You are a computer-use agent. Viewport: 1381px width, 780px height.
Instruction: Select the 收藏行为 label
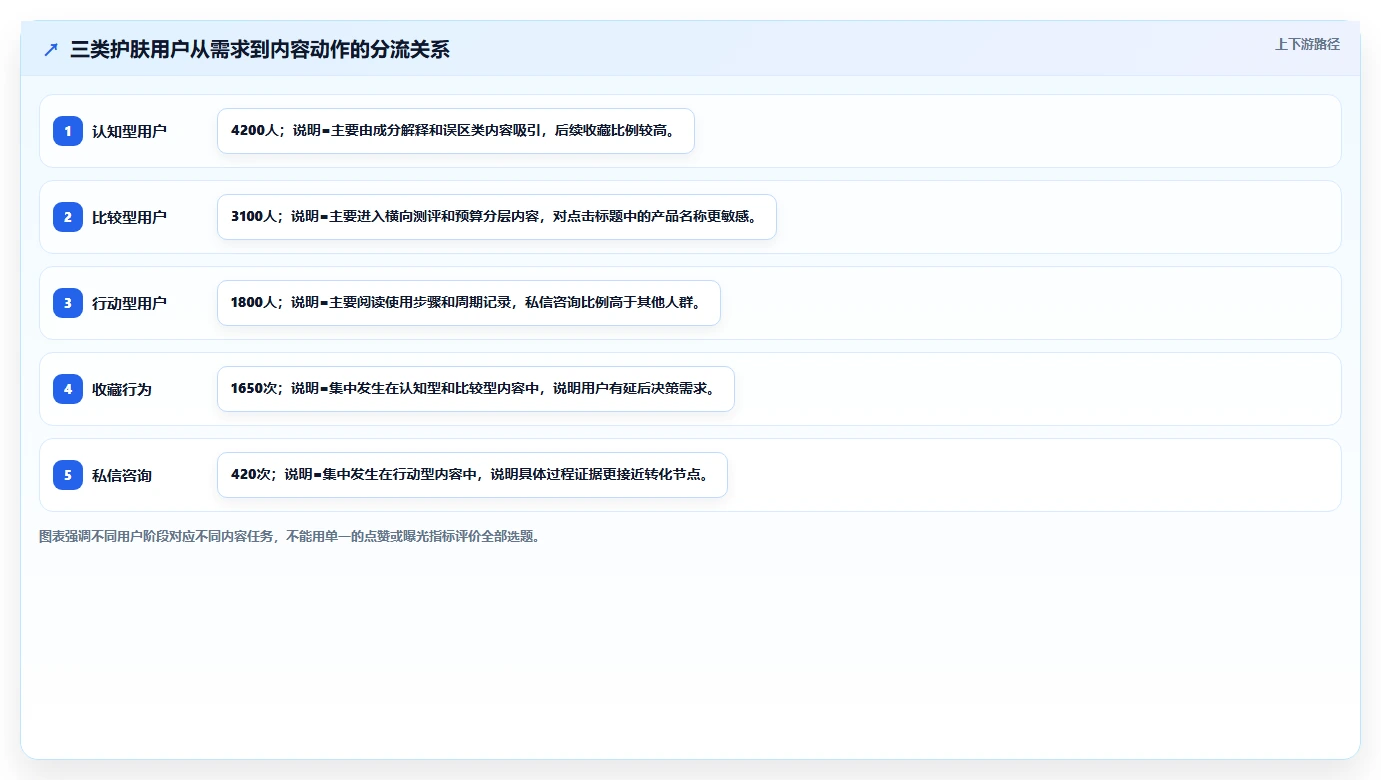tap(122, 389)
